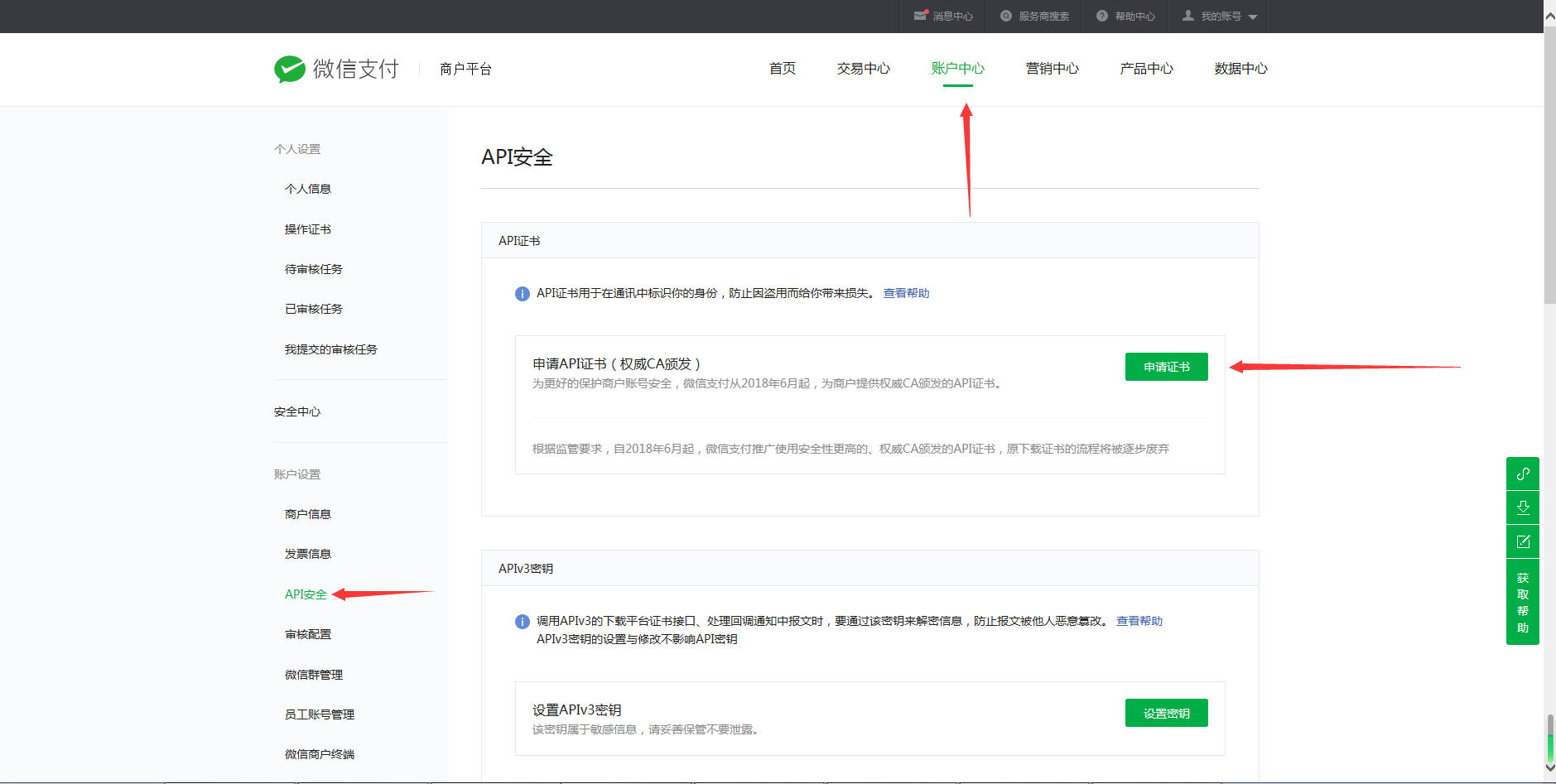Open 员工账号管理 in sidebar
Viewport: 1556px width, 784px height.
[320, 714]
